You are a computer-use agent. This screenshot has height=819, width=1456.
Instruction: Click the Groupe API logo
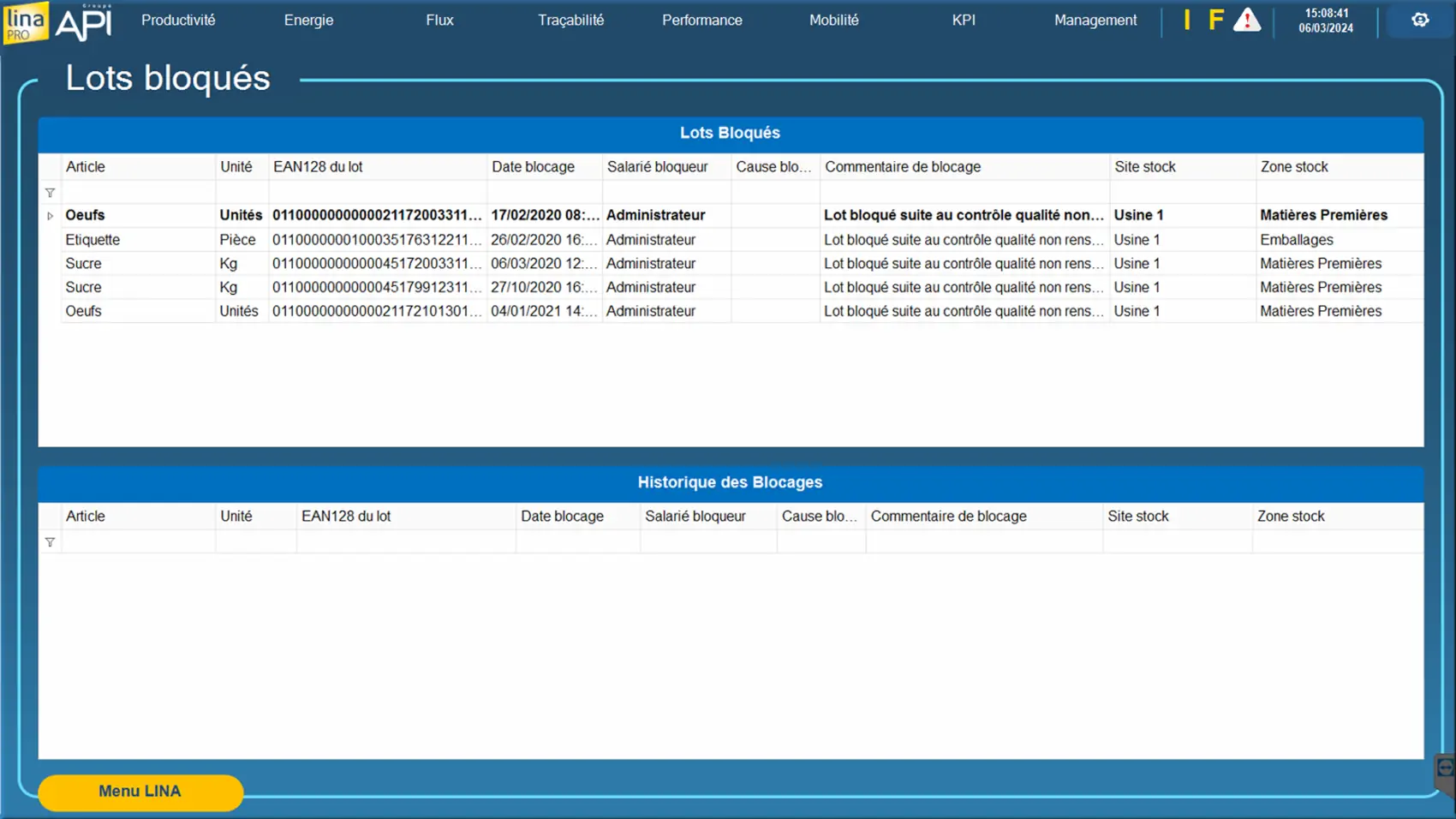(84, 22)
